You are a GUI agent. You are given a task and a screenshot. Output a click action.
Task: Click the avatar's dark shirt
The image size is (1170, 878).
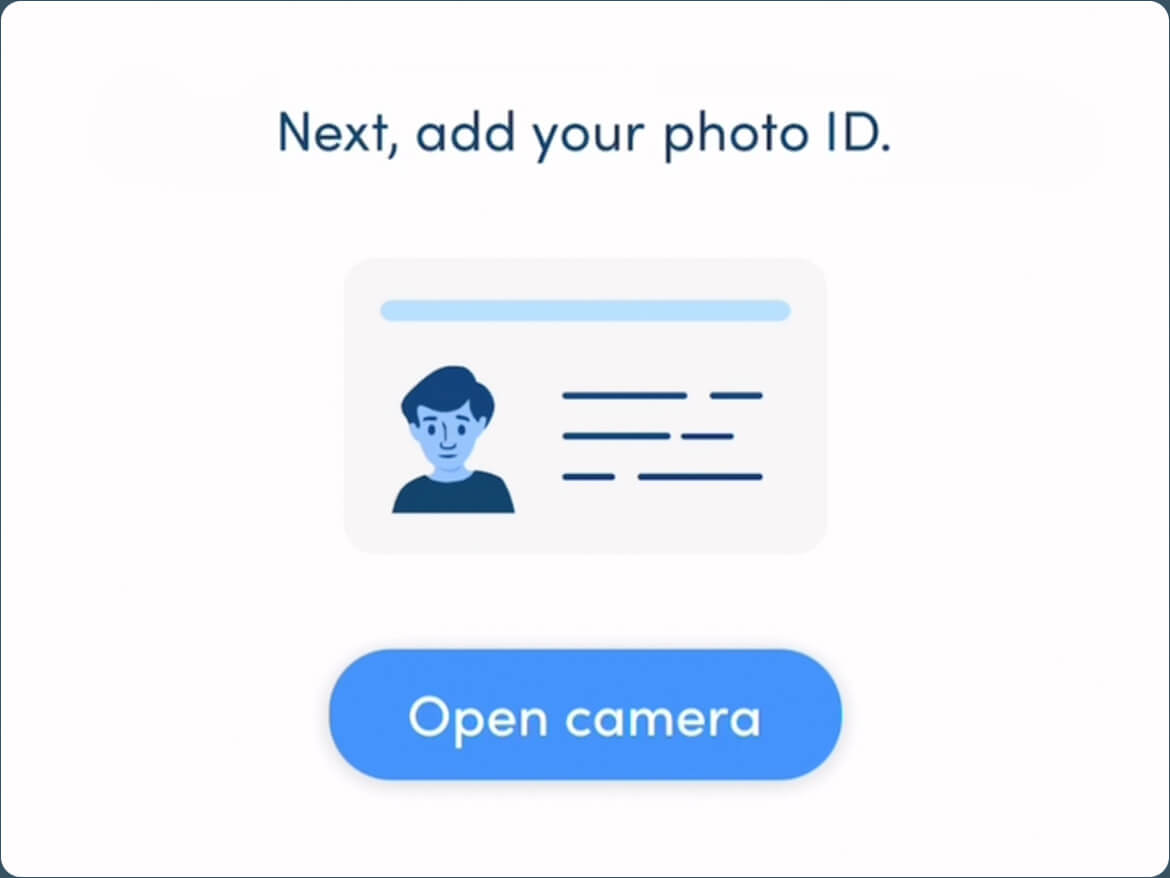pyautogui.click(x=453, y=492)
